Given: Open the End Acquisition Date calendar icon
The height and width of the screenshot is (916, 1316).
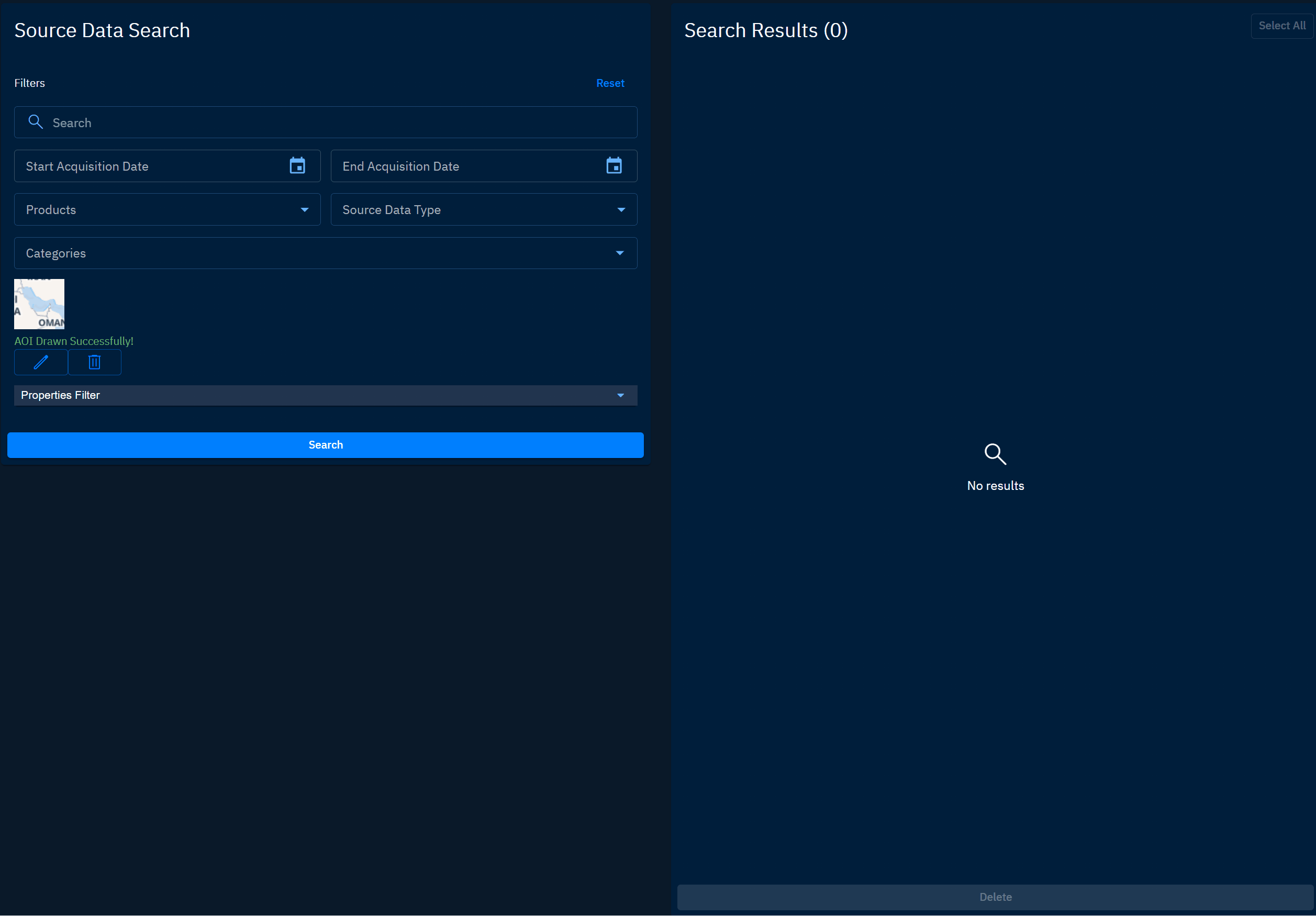Looking at the screenshot, I should (x=614, y=166).
